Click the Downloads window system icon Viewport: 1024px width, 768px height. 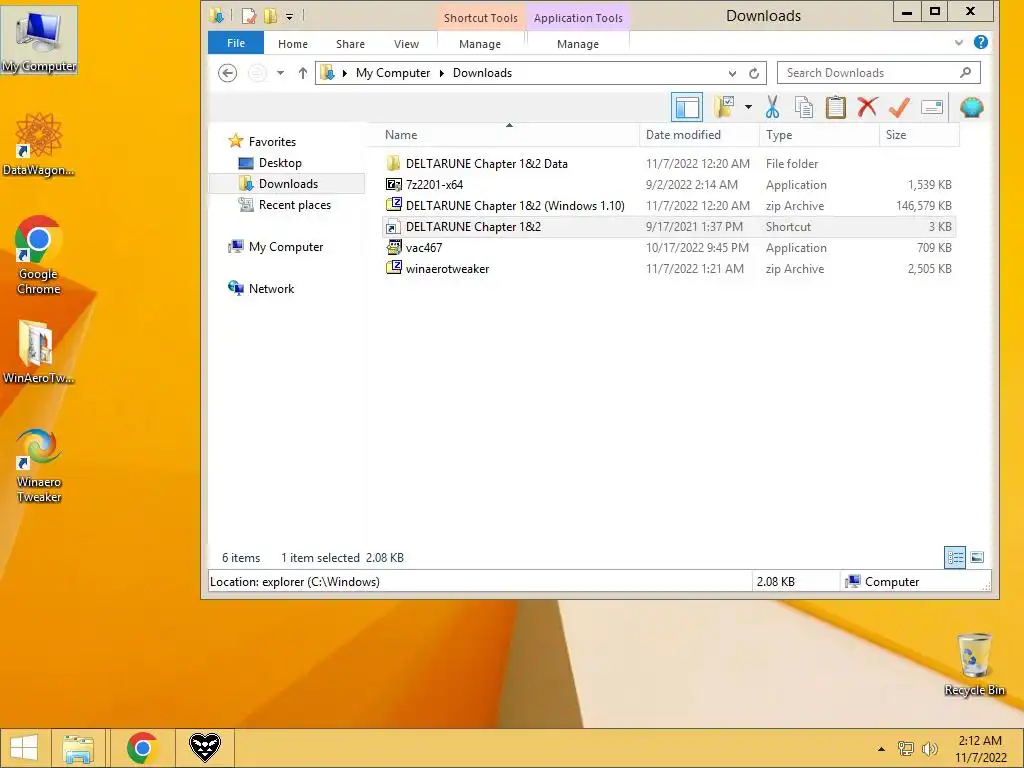216,16
